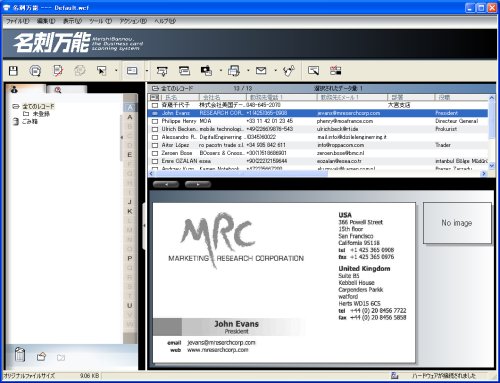Click the greyed-out circular sync toolbar icon
This screenshot has height=383, width=500.
click(79, 71)
